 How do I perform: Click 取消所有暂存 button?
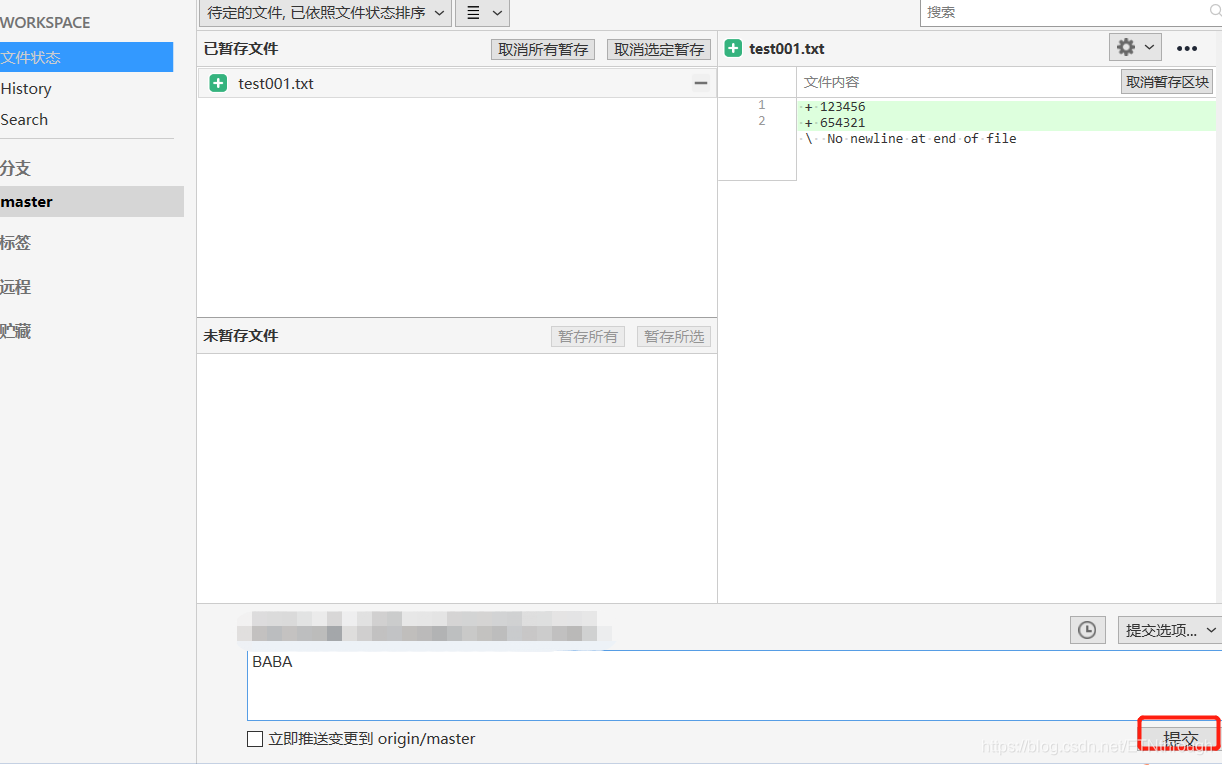pos(543,49)
